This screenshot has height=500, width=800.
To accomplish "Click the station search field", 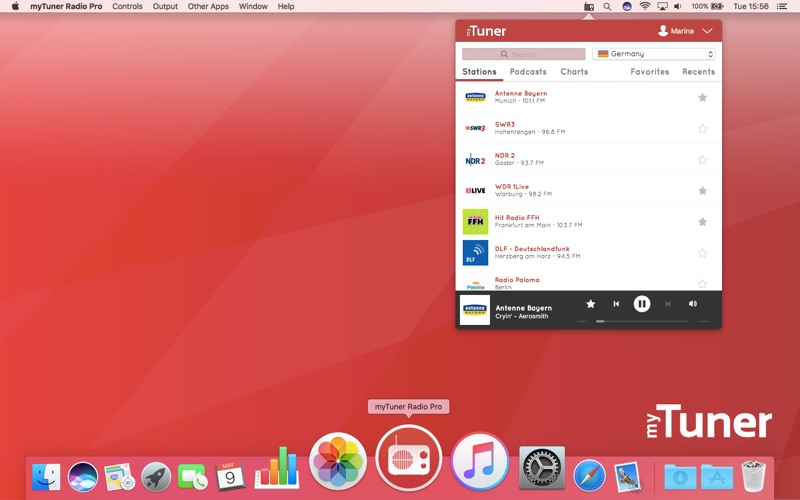I will click(523, 54).
